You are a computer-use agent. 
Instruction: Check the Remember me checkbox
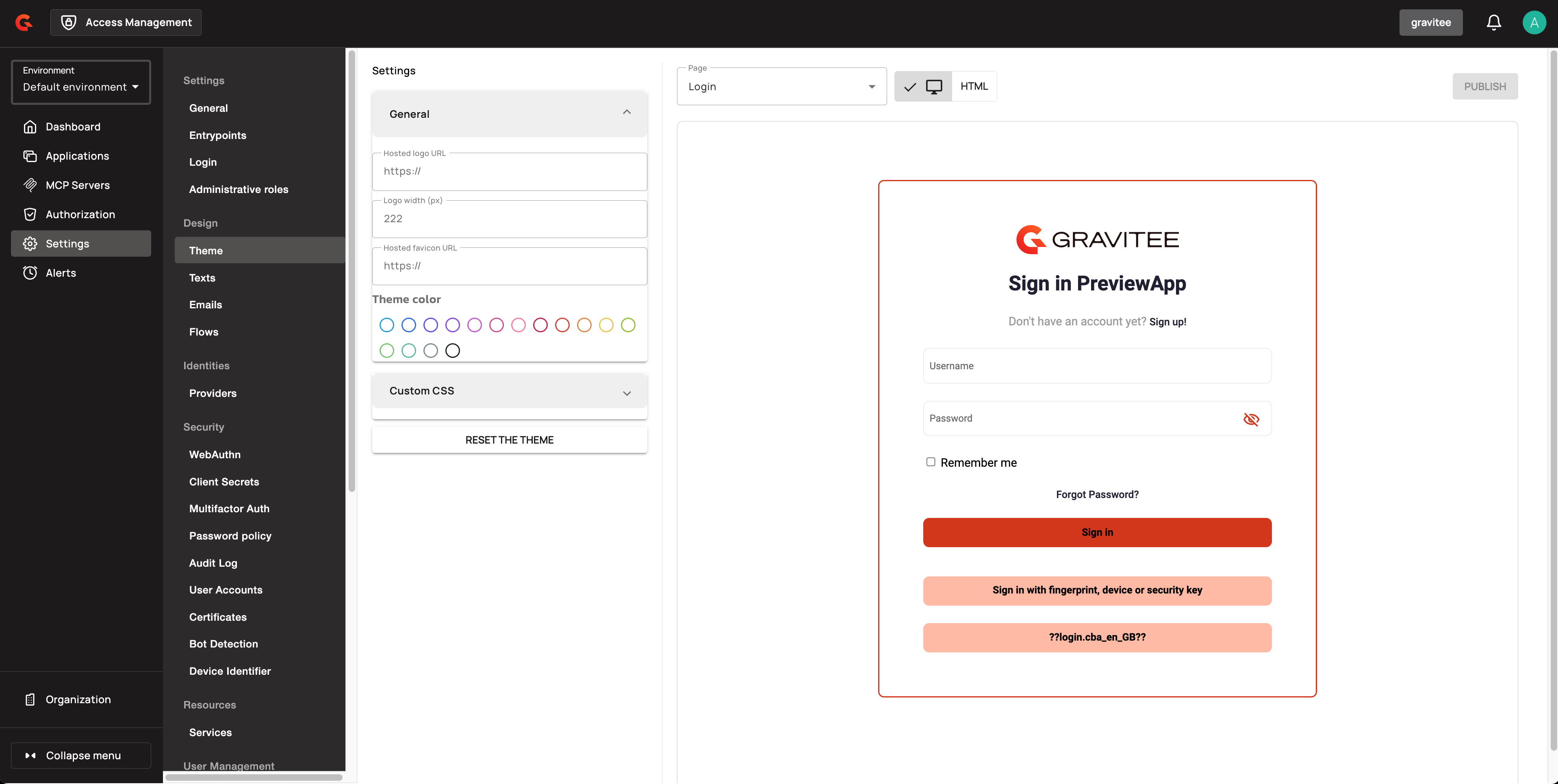[x=930, y=462]
